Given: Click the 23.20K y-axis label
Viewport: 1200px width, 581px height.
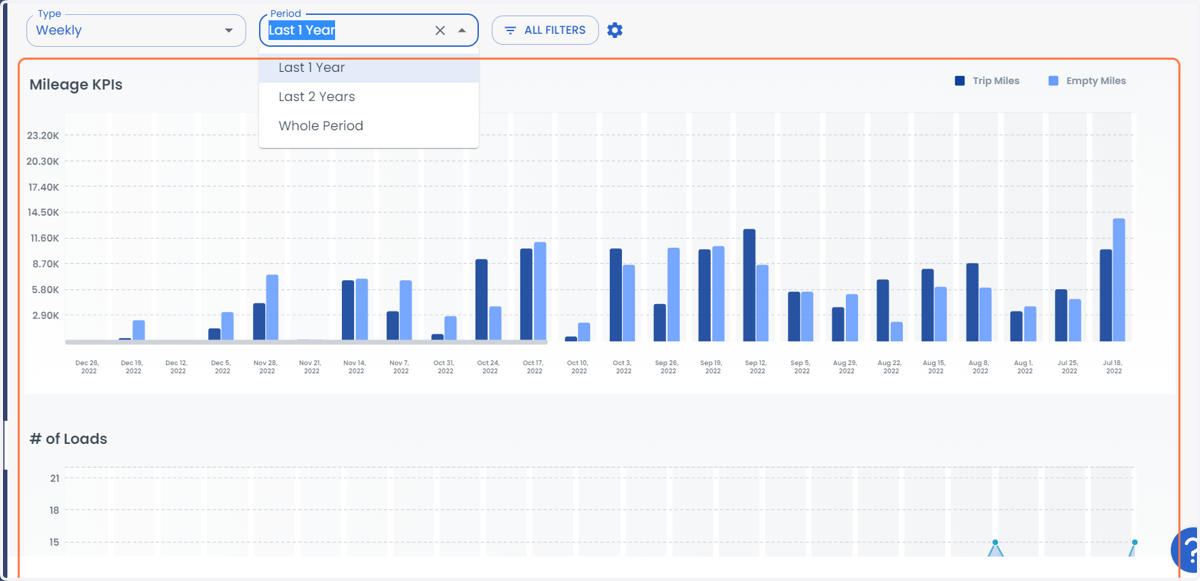Looking at the screenshot, I should click(x=43, y=136).
